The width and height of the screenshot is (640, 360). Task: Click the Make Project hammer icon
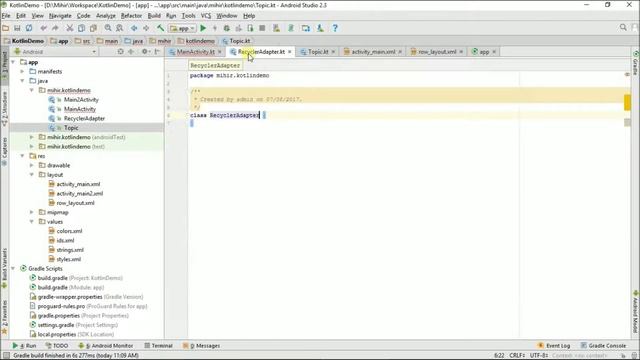point(160,28)
